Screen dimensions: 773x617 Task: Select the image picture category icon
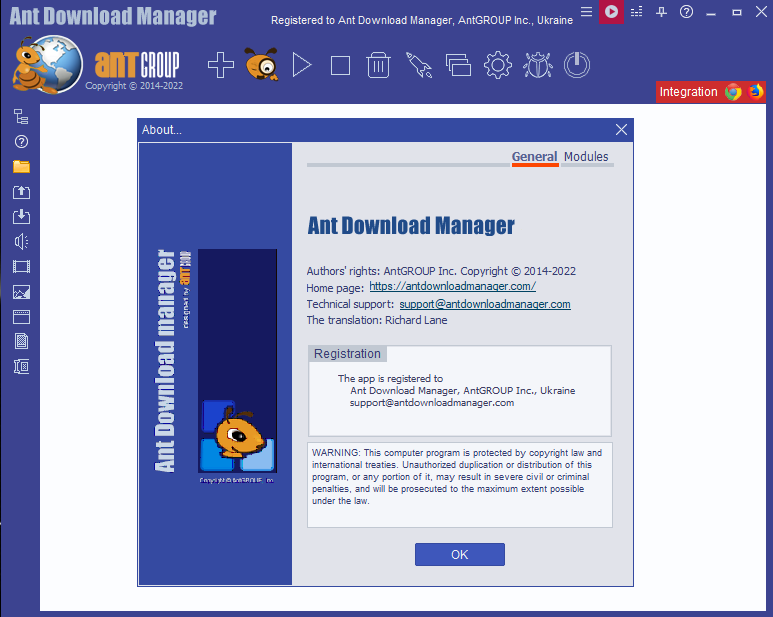21,292
